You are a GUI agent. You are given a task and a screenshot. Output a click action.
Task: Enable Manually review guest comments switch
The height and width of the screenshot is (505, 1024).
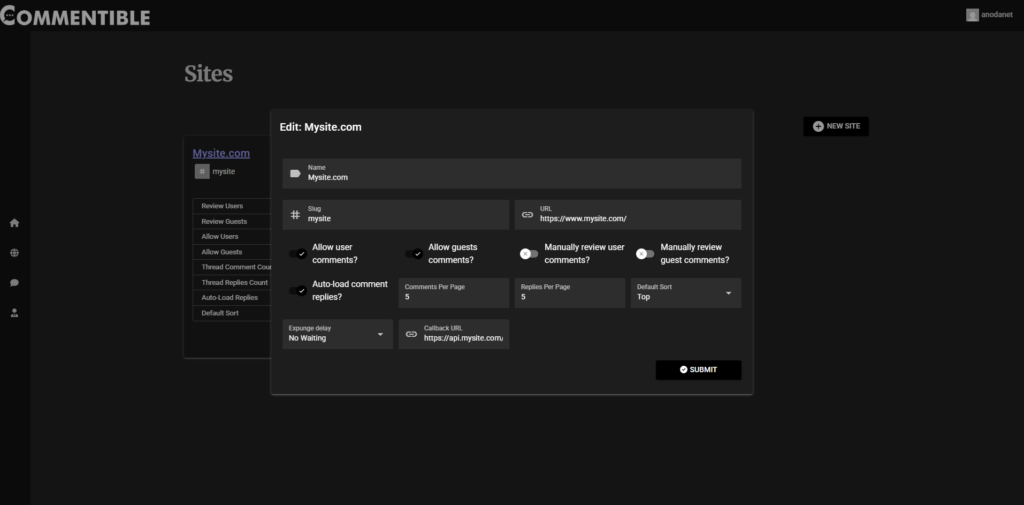(x=645, y=254)
